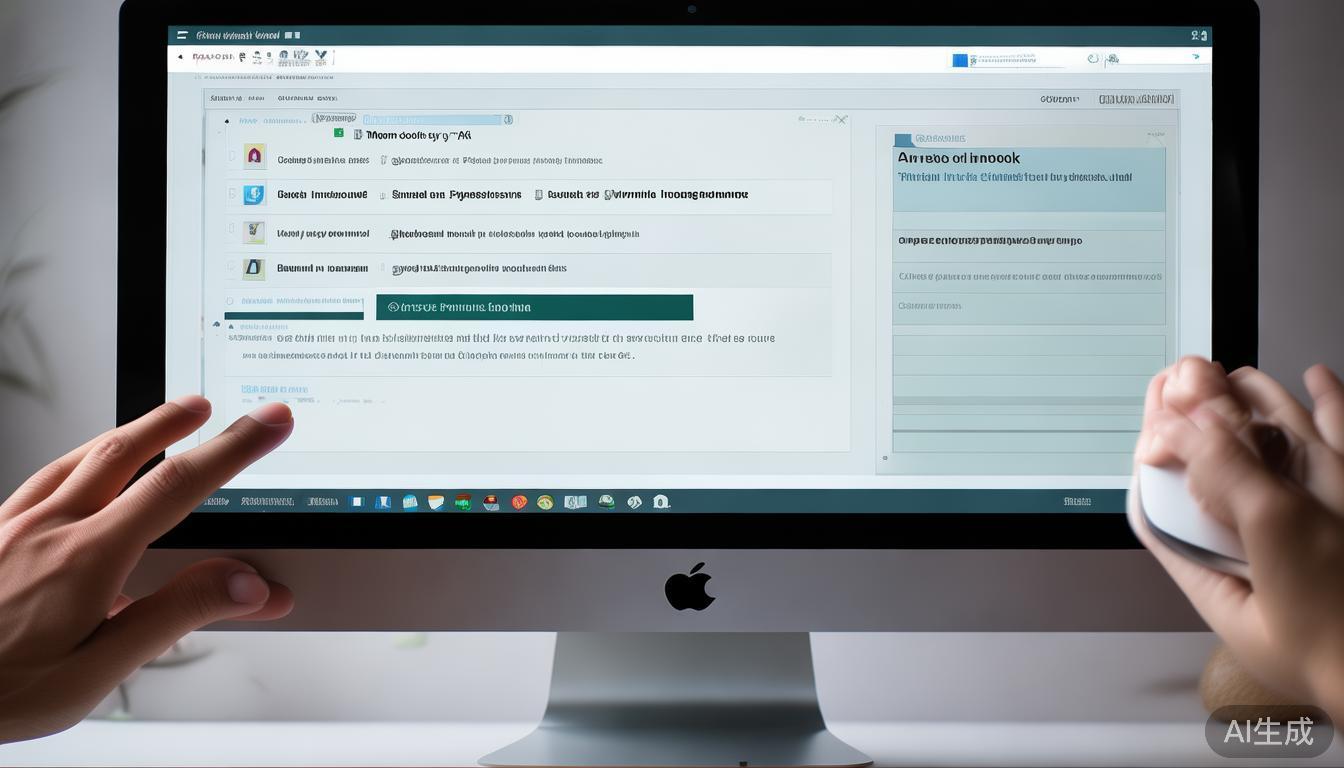Follow the blue link below the paragraph
Viewport: 1344px width, 768px height.
pos(274,389)
